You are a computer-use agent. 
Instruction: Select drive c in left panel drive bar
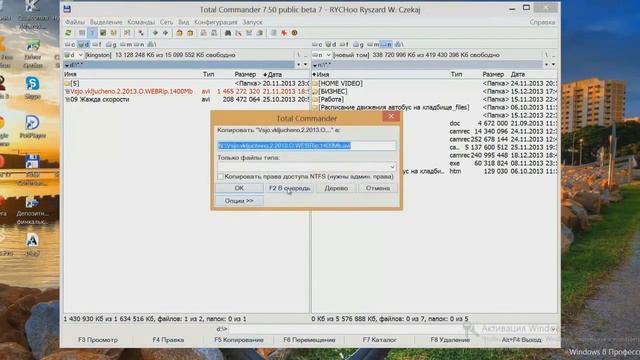coord(70,44)
